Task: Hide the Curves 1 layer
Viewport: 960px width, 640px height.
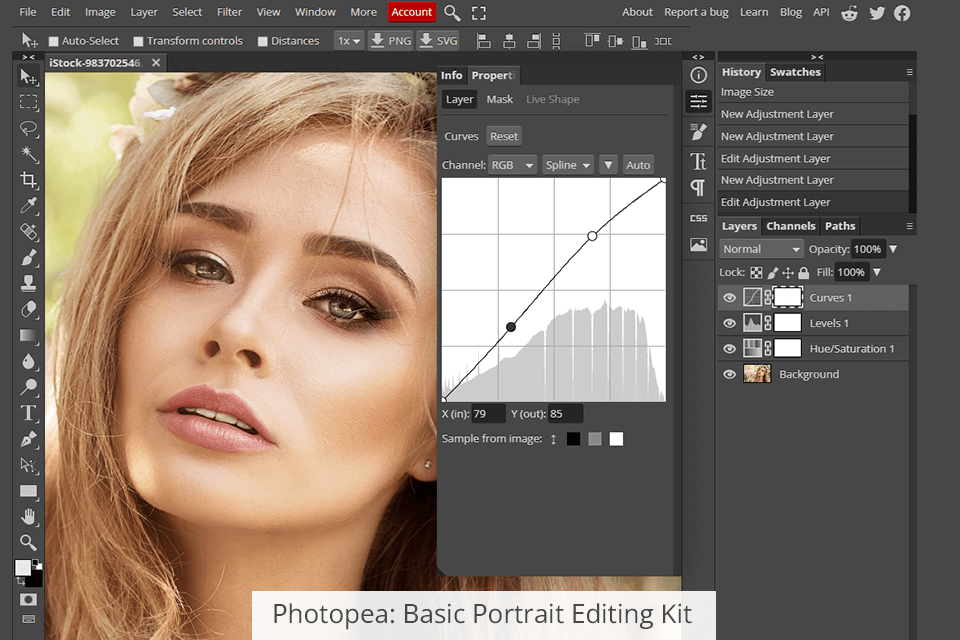Action: [729, 298]
